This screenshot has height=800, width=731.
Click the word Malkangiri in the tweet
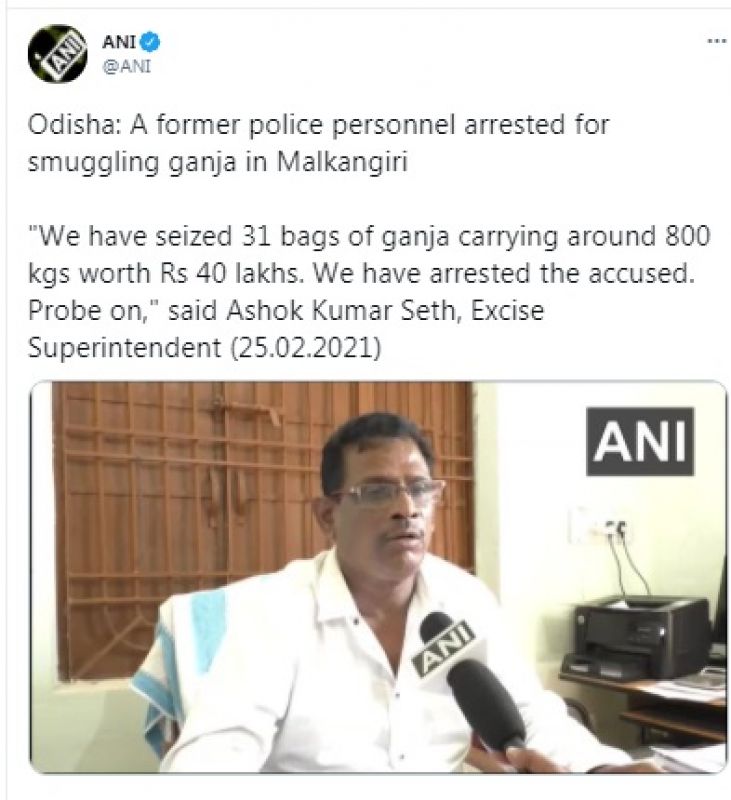342,162
